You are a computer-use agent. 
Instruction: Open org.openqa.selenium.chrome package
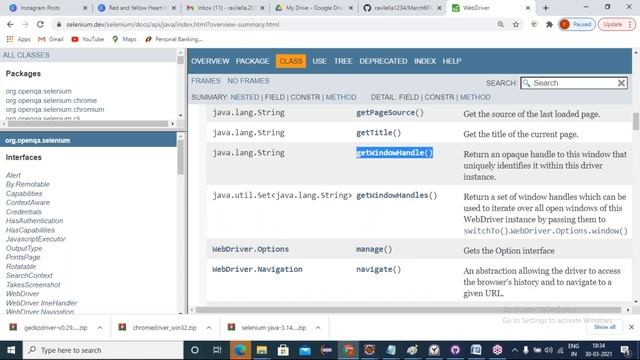click(51, 100)
